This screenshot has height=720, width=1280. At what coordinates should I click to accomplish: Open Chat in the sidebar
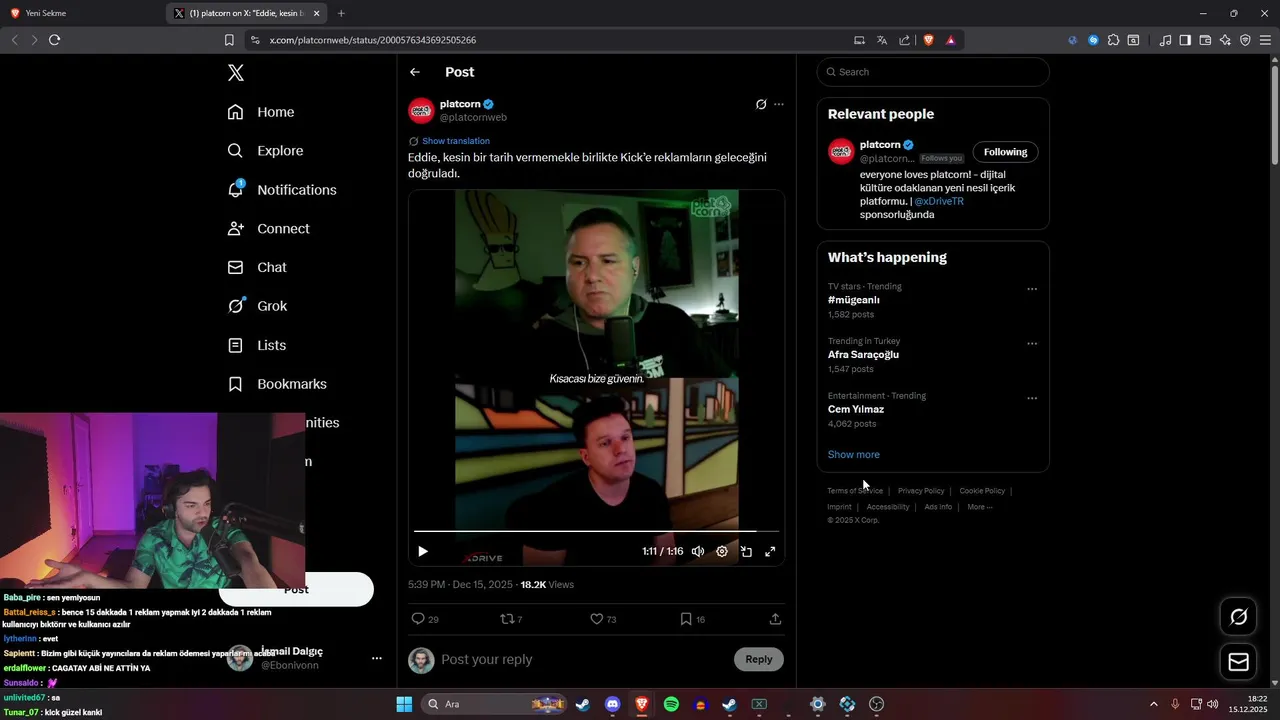tap(257, 268)
